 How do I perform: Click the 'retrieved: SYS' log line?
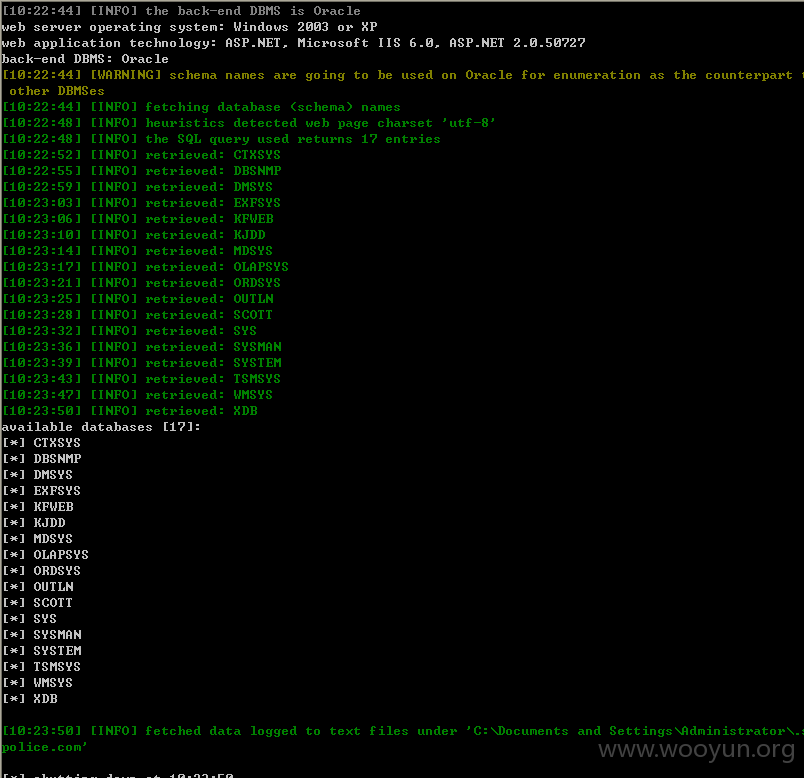click(129, 331)
